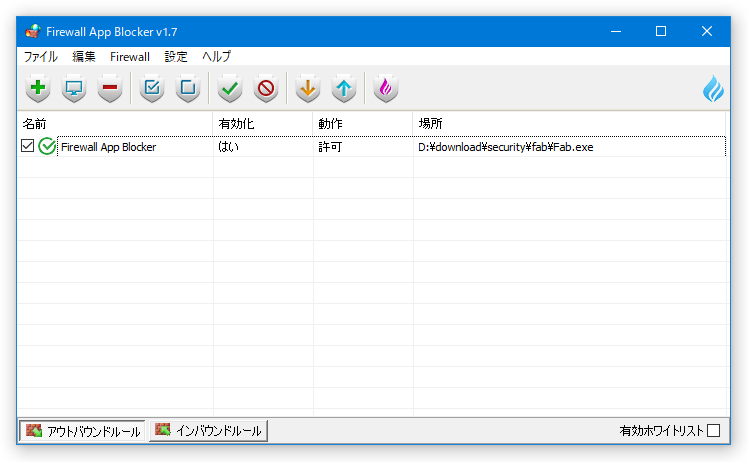Click the はい enabled cell
The image size is (748, 462).
[229, 147]
